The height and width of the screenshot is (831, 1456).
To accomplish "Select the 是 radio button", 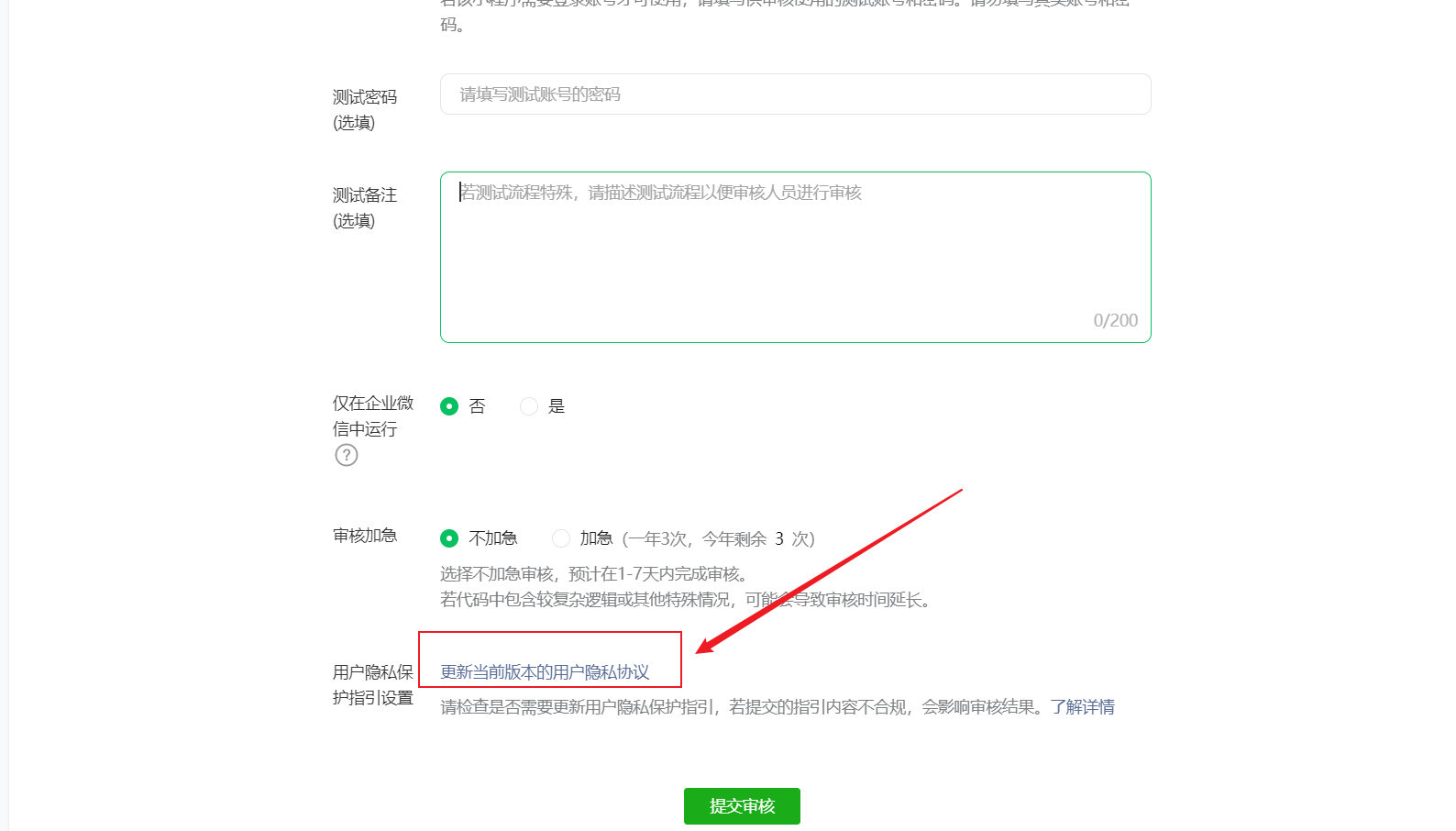I will click(x=529, y=406).
